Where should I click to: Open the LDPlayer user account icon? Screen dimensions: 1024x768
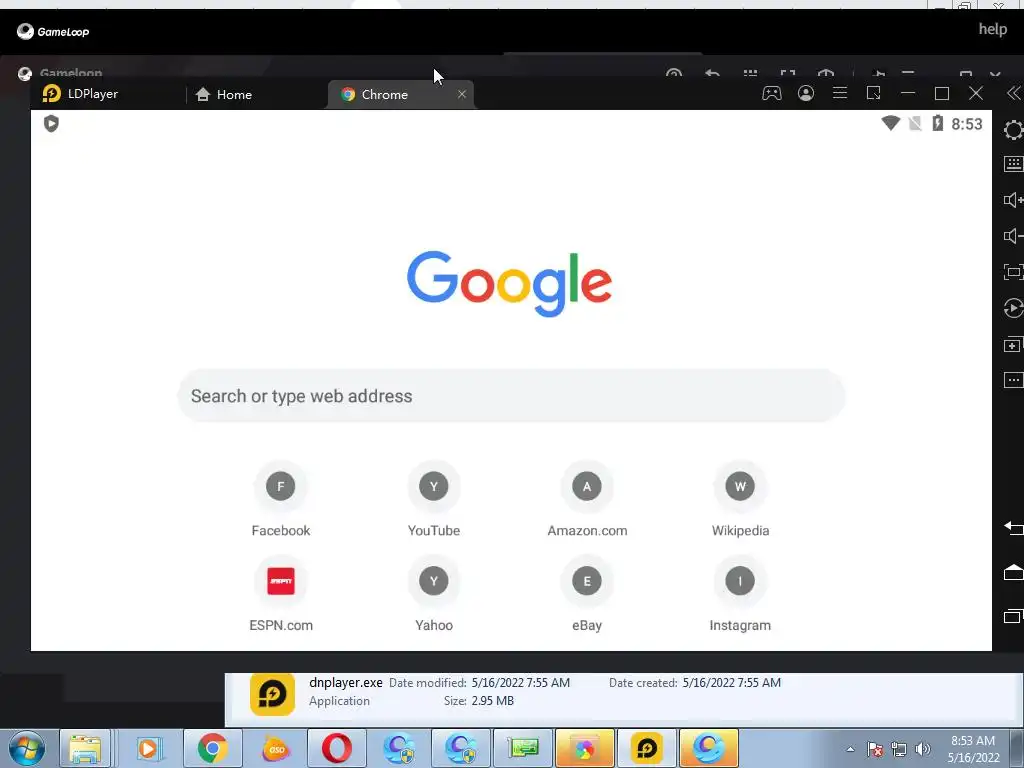[x=806, y=93]
